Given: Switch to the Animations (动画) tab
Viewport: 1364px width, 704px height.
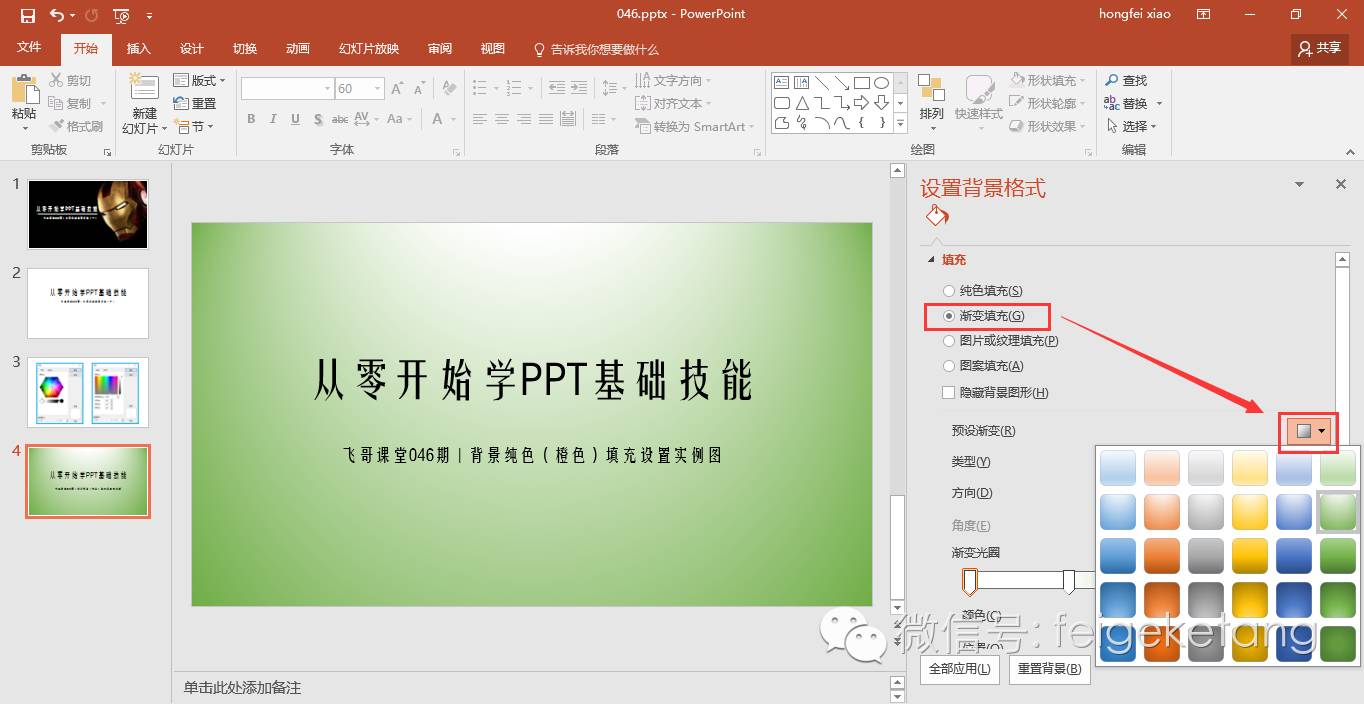Looking at the screenshot, I should tap(297, 48).
